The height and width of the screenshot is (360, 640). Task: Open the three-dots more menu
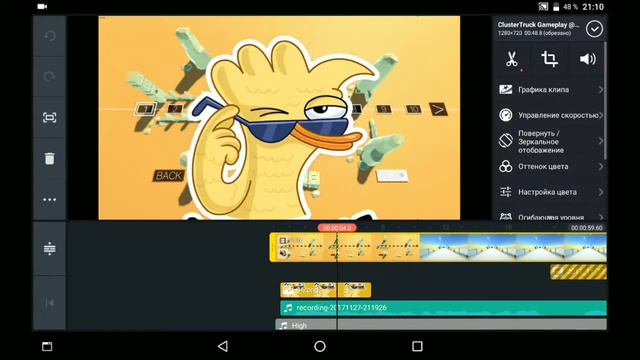[x=49, y=200]
